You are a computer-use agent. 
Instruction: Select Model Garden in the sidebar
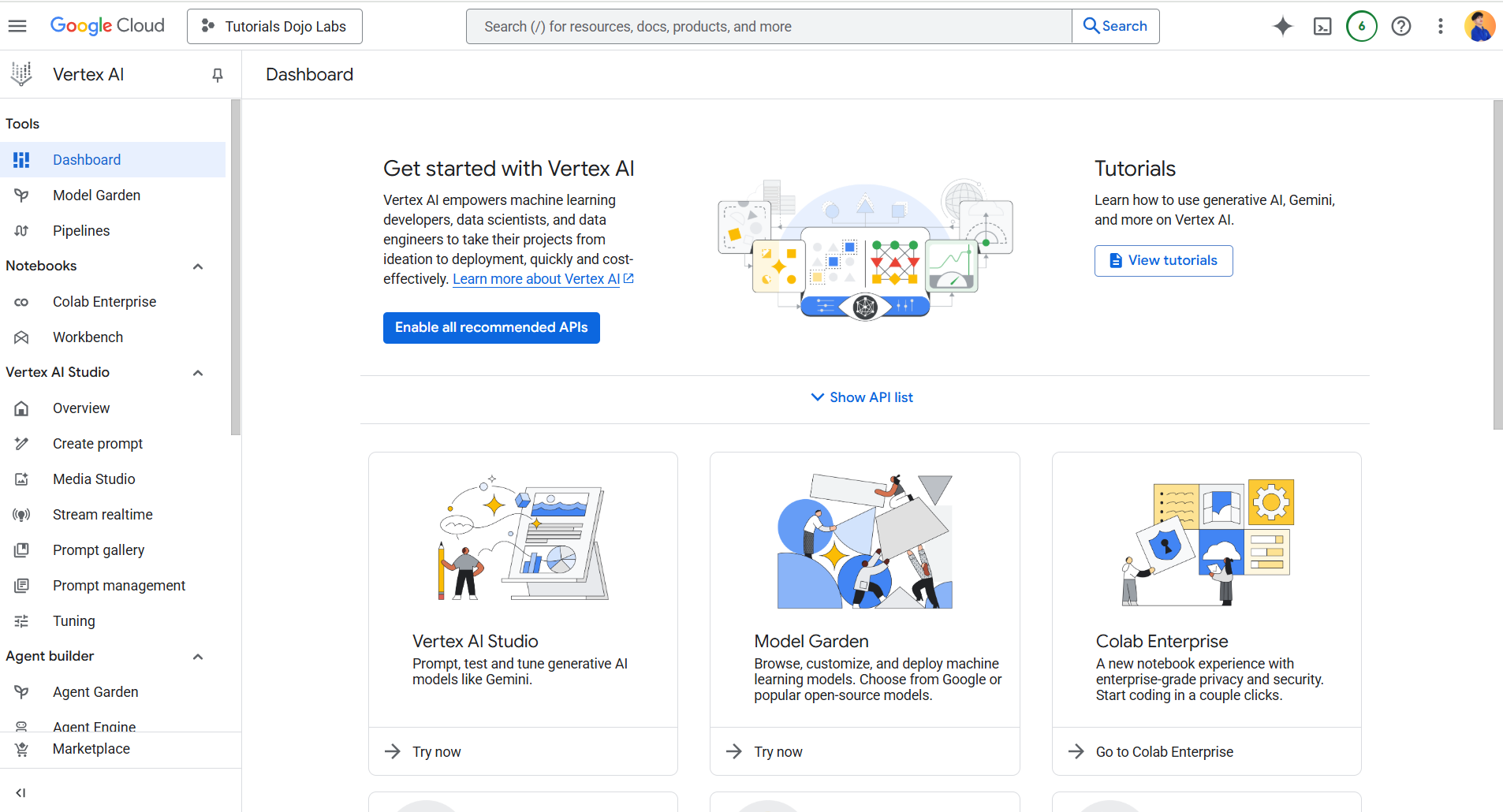96,196
